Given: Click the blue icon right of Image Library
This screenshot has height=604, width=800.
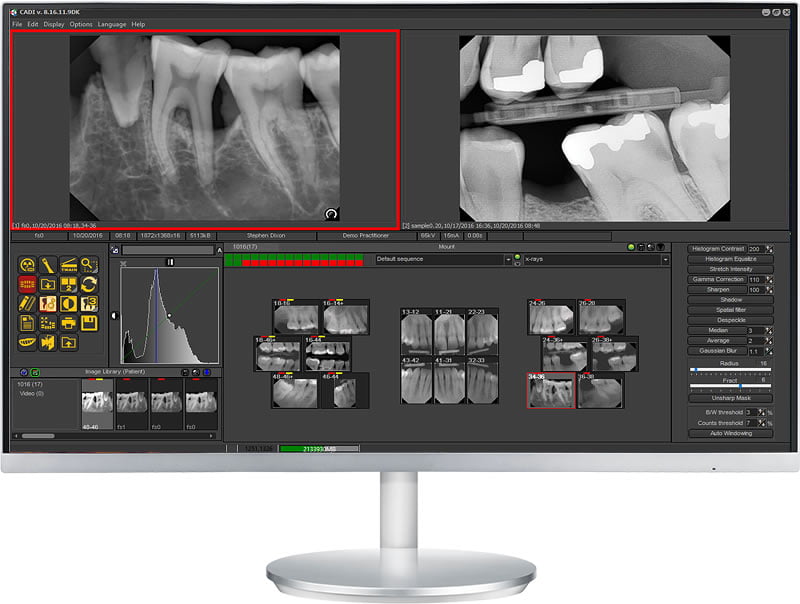Looking at the screenshot, I should coord(207,372).
